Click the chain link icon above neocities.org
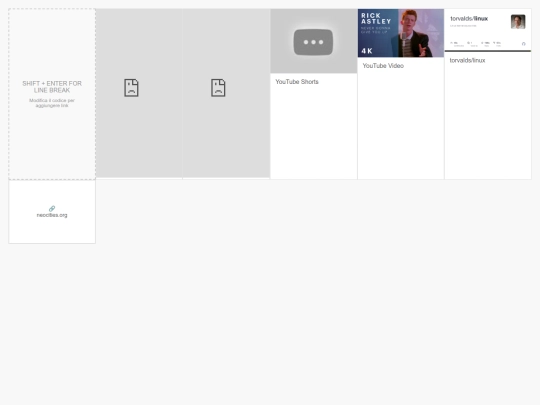The image size is (540, 405). pyautogui.click(x=52, y=208)
